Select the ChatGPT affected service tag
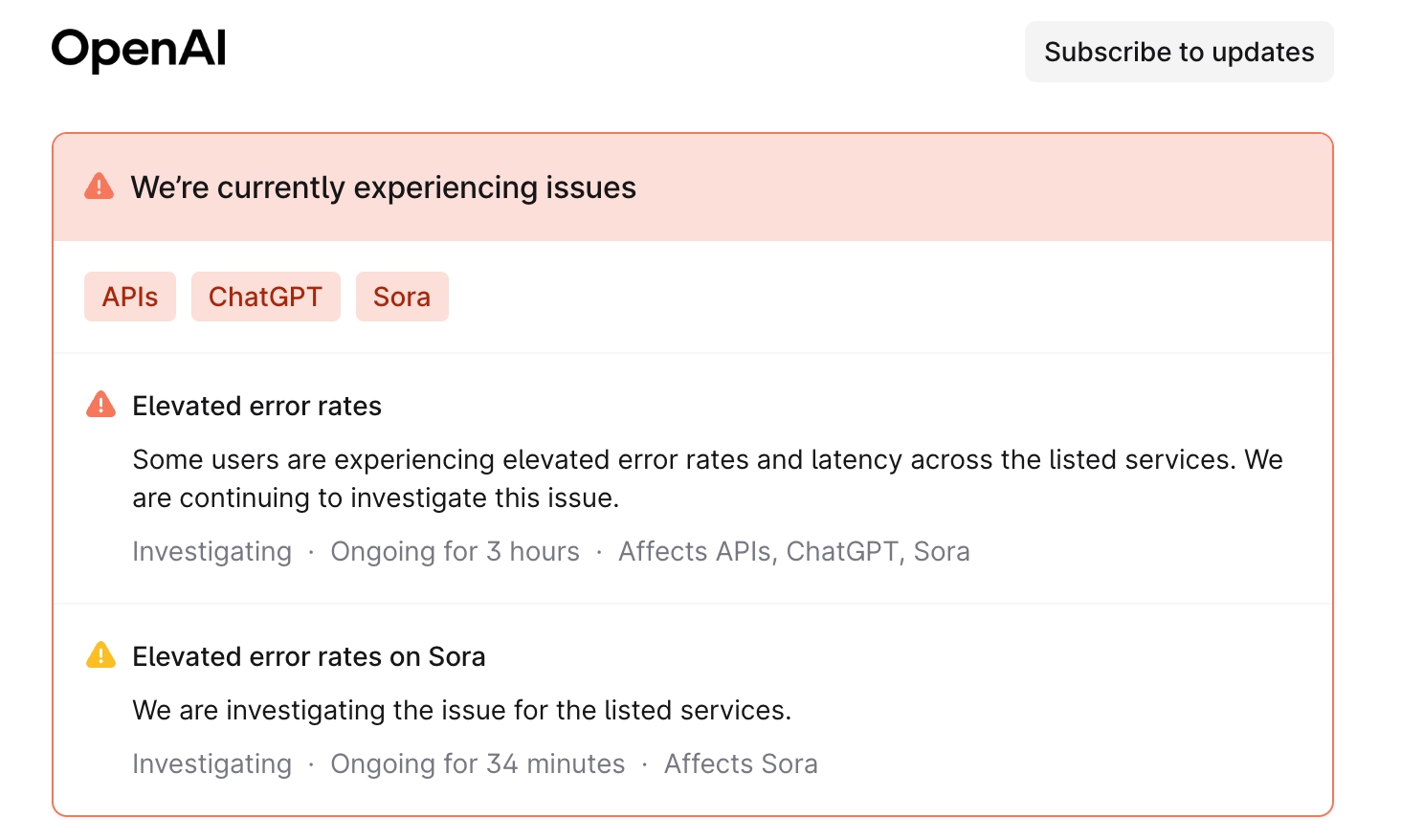Viewport: 1401px width, 840px height. pos(265,297)
